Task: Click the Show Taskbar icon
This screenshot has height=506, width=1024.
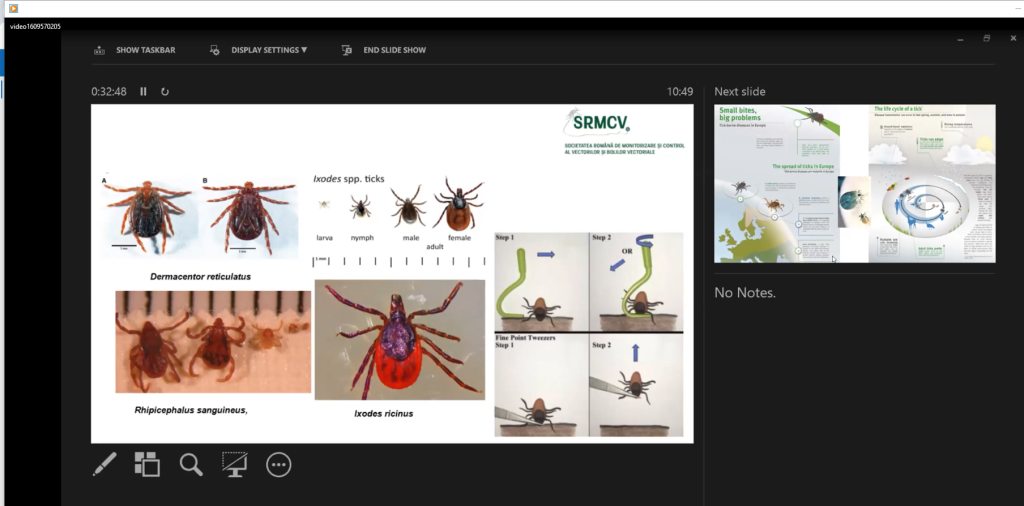Action: click(x=99, y=50)
